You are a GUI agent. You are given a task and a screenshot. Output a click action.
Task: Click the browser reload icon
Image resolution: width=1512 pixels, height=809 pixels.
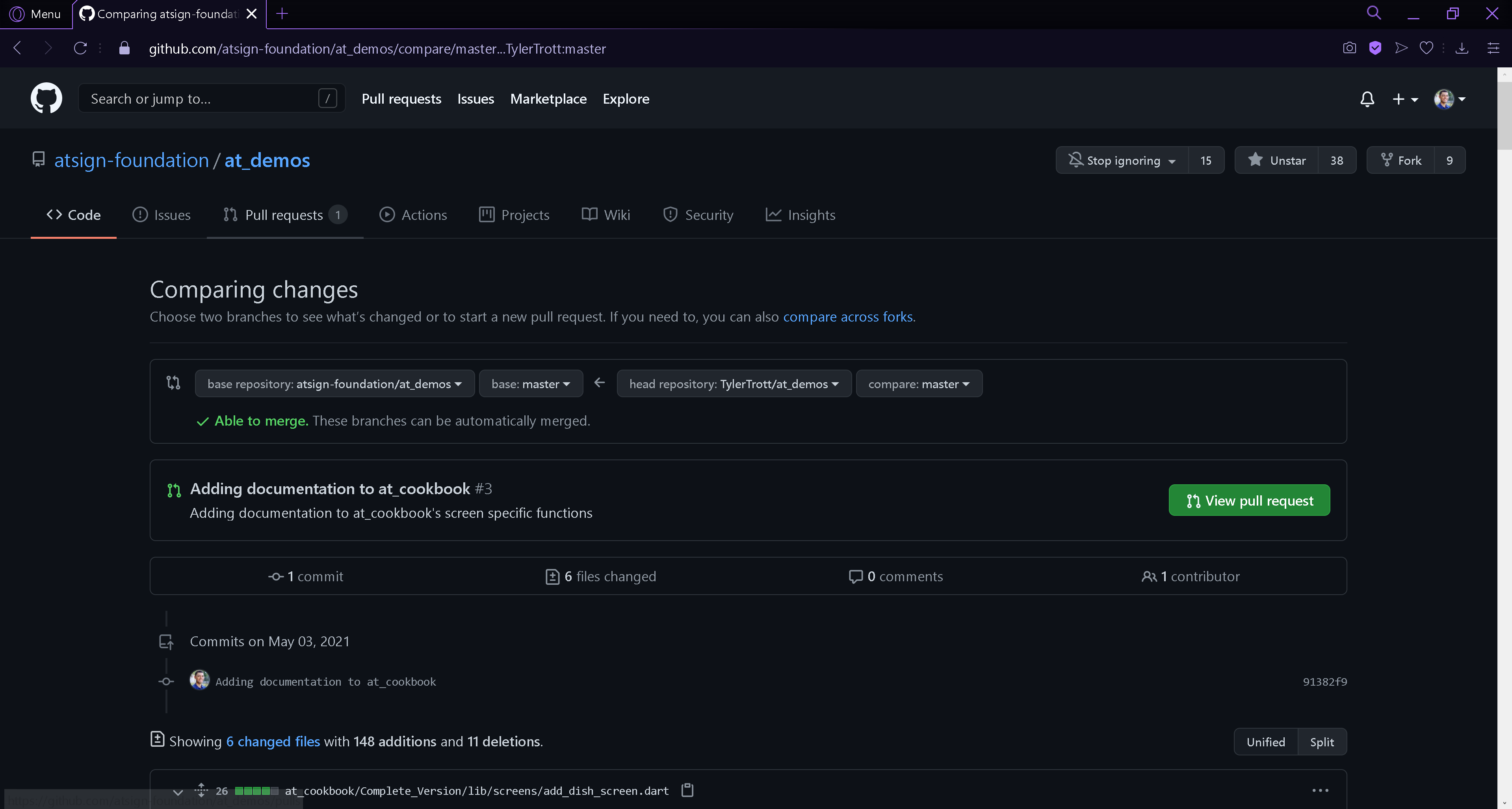(x=80, y=48)
